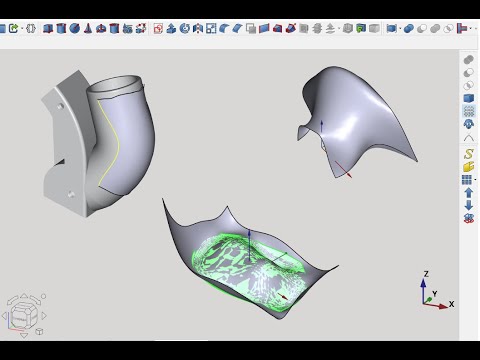Click the curly braces macro icon

coord(31,28)
